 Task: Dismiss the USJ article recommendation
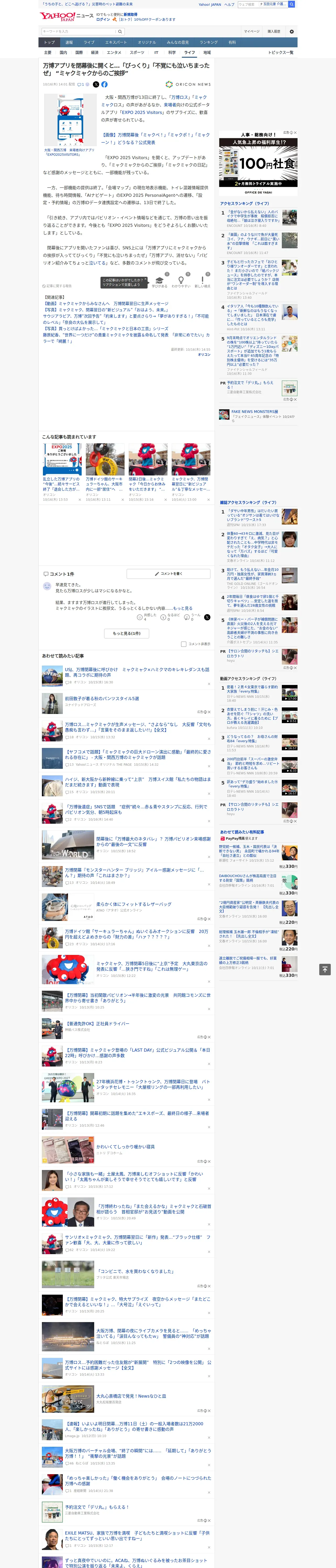[x=209, y=684]
